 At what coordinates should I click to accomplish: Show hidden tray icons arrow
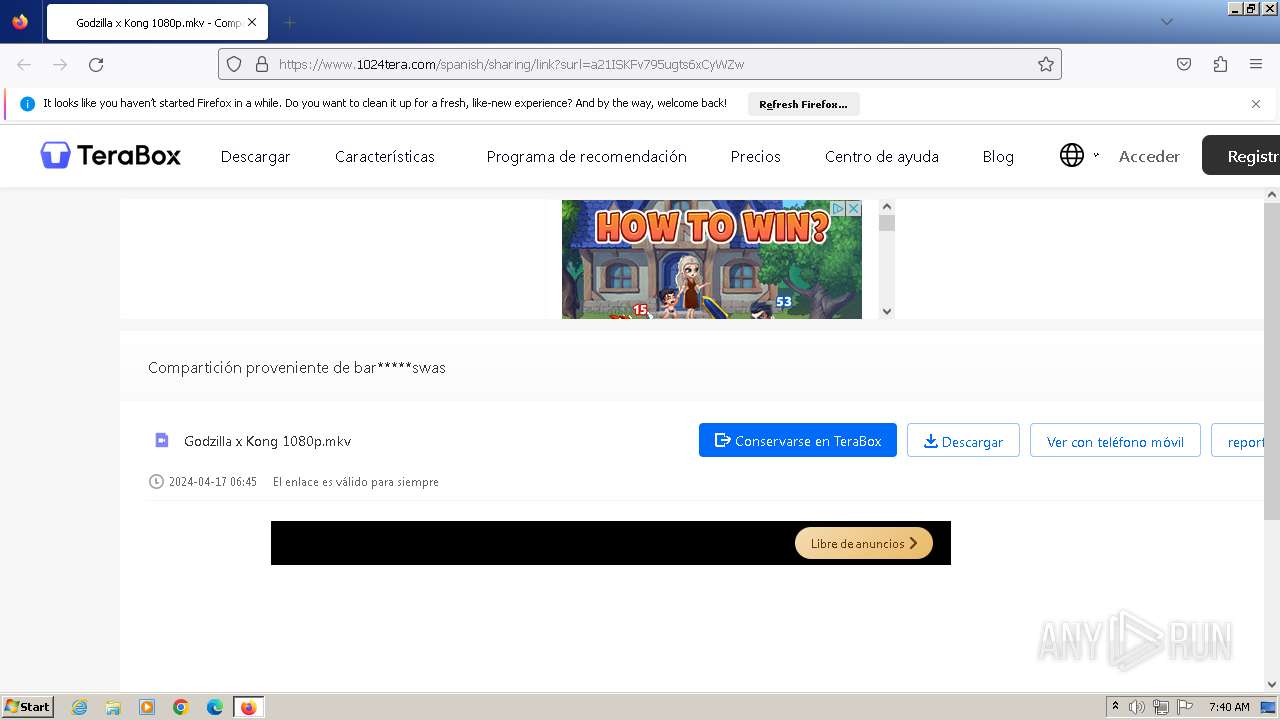coord(1115,707)
